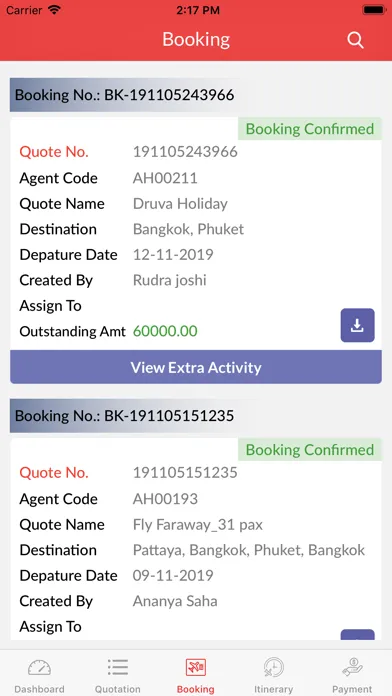Open quote number 191105151235
The width and height of the screenshot is (392, 696).
(x=185, y=473)
